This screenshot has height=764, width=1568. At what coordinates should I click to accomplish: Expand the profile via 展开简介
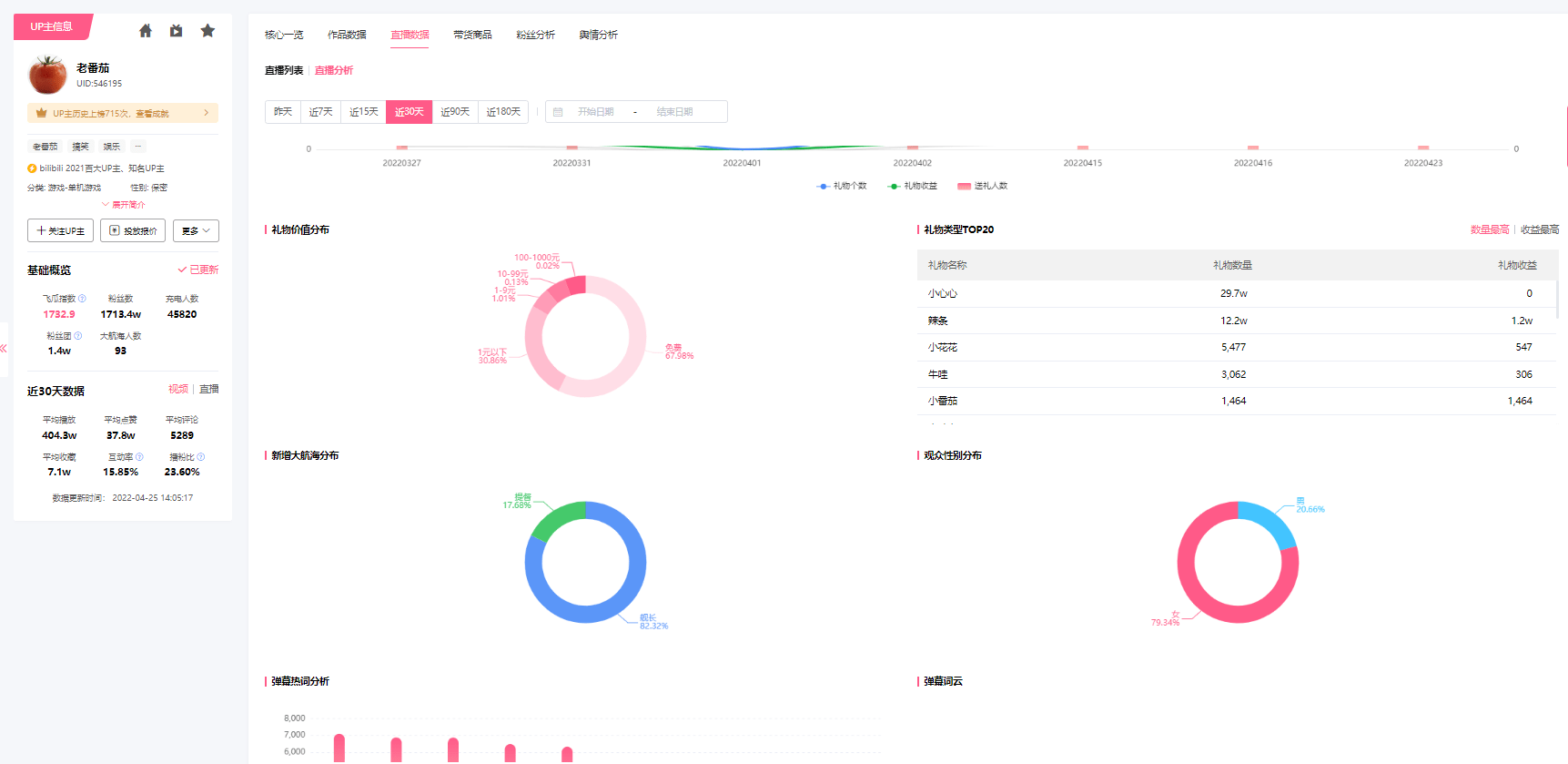124,205
